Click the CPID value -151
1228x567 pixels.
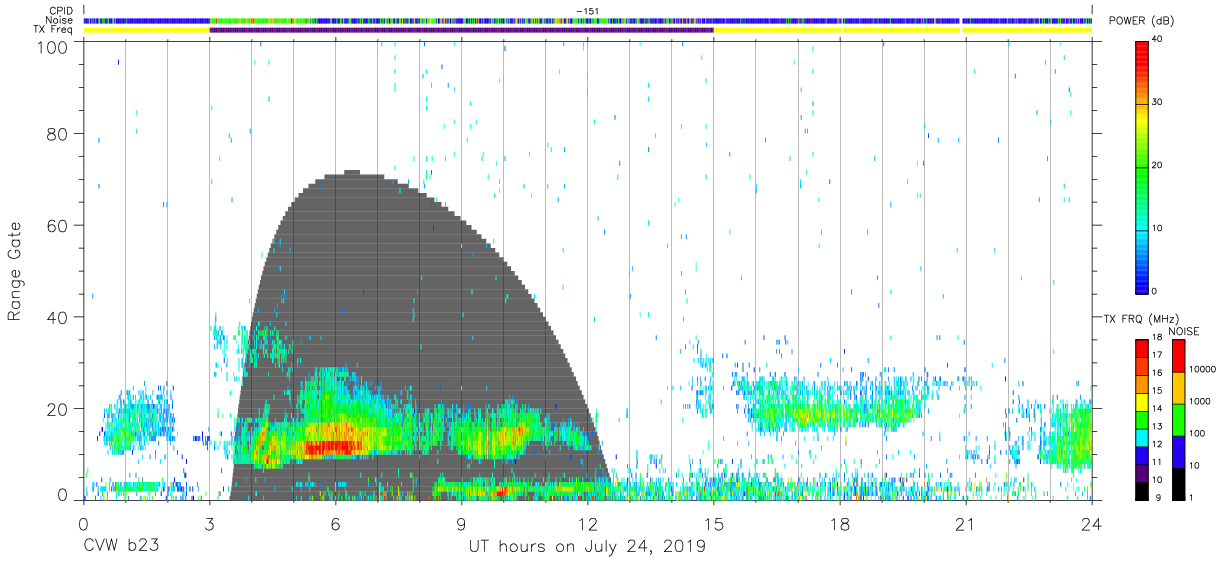coord(587,11)
